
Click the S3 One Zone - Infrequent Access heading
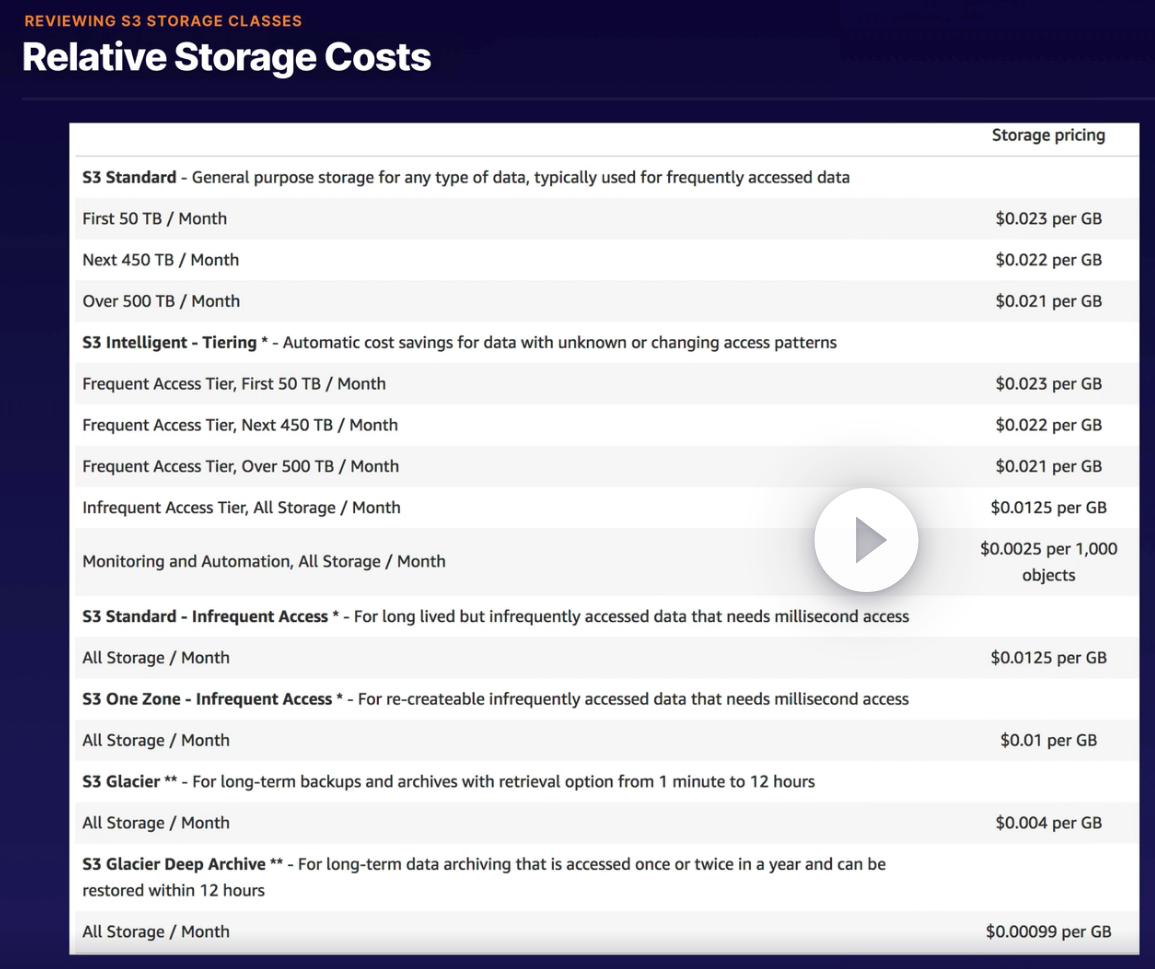tap(207, 699)
